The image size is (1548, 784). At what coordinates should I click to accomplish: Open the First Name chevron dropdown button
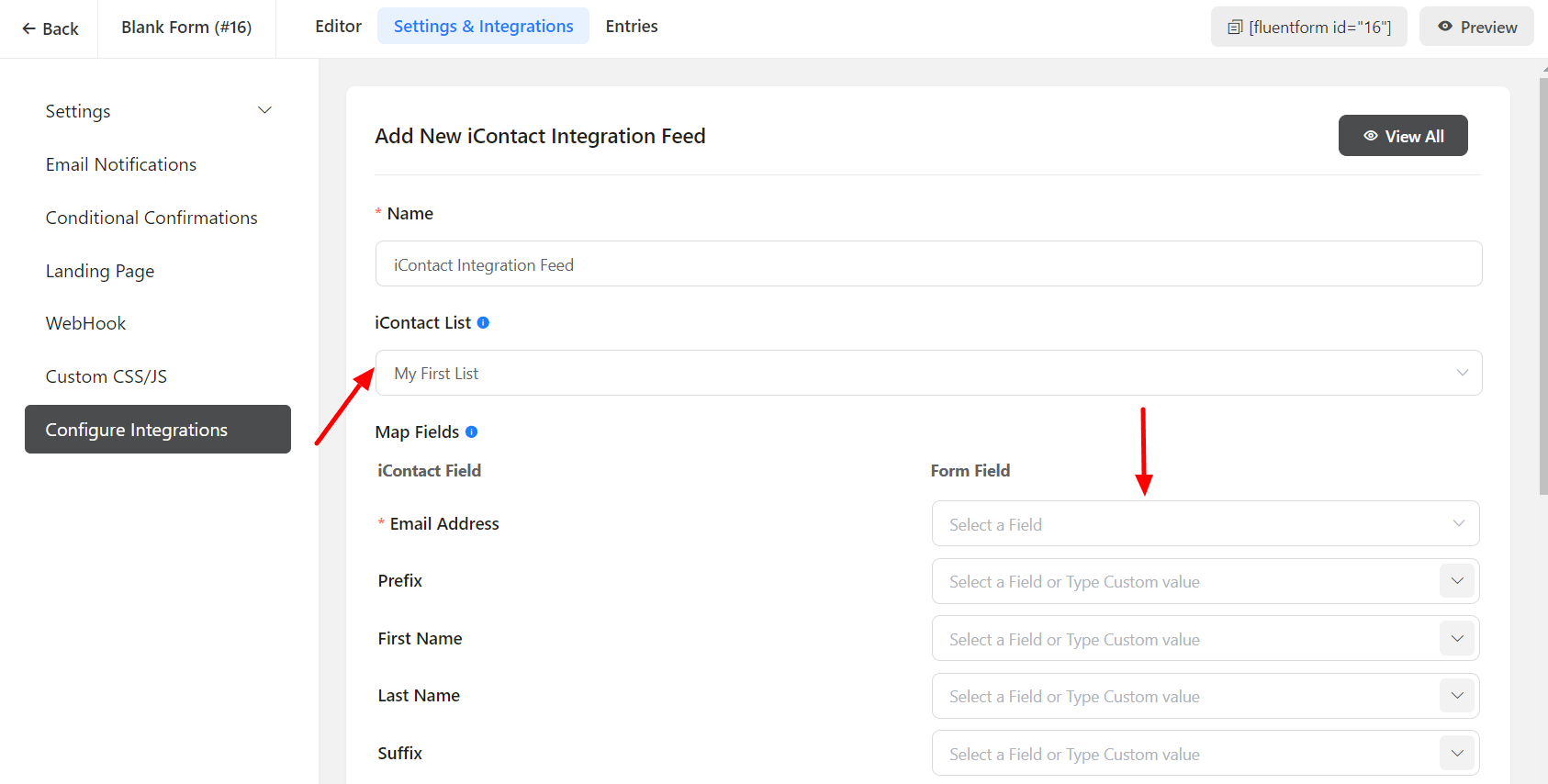[x=1456, y=639]
